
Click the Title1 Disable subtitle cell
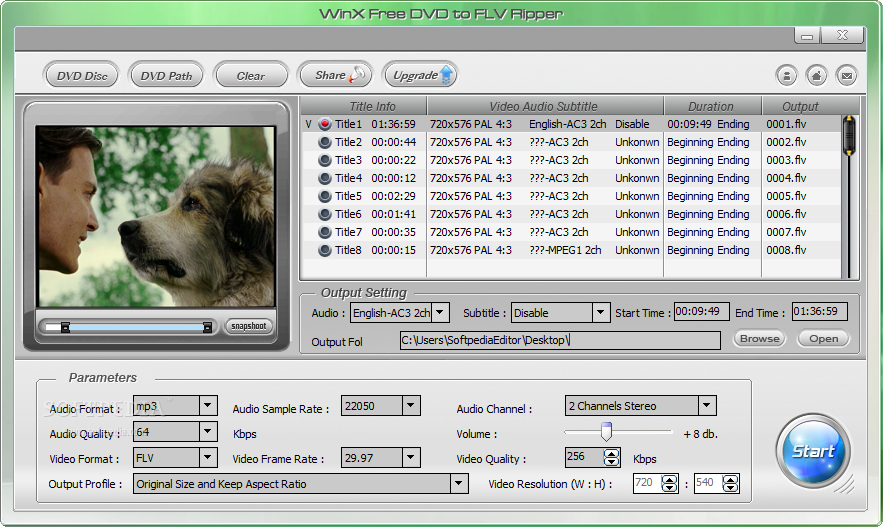(632, 124)
